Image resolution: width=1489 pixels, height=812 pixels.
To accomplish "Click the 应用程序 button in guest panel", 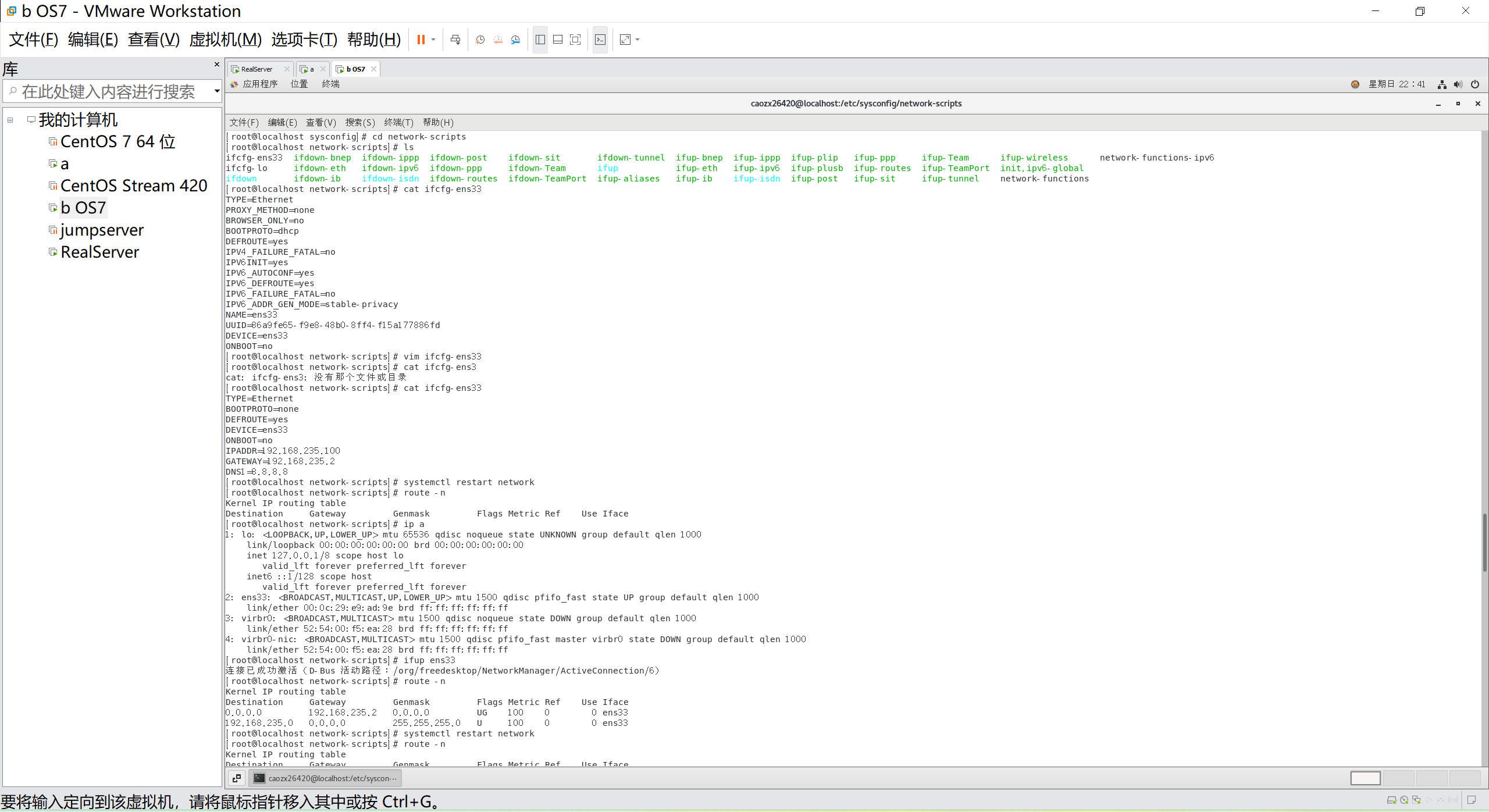I will pos(259,84).
